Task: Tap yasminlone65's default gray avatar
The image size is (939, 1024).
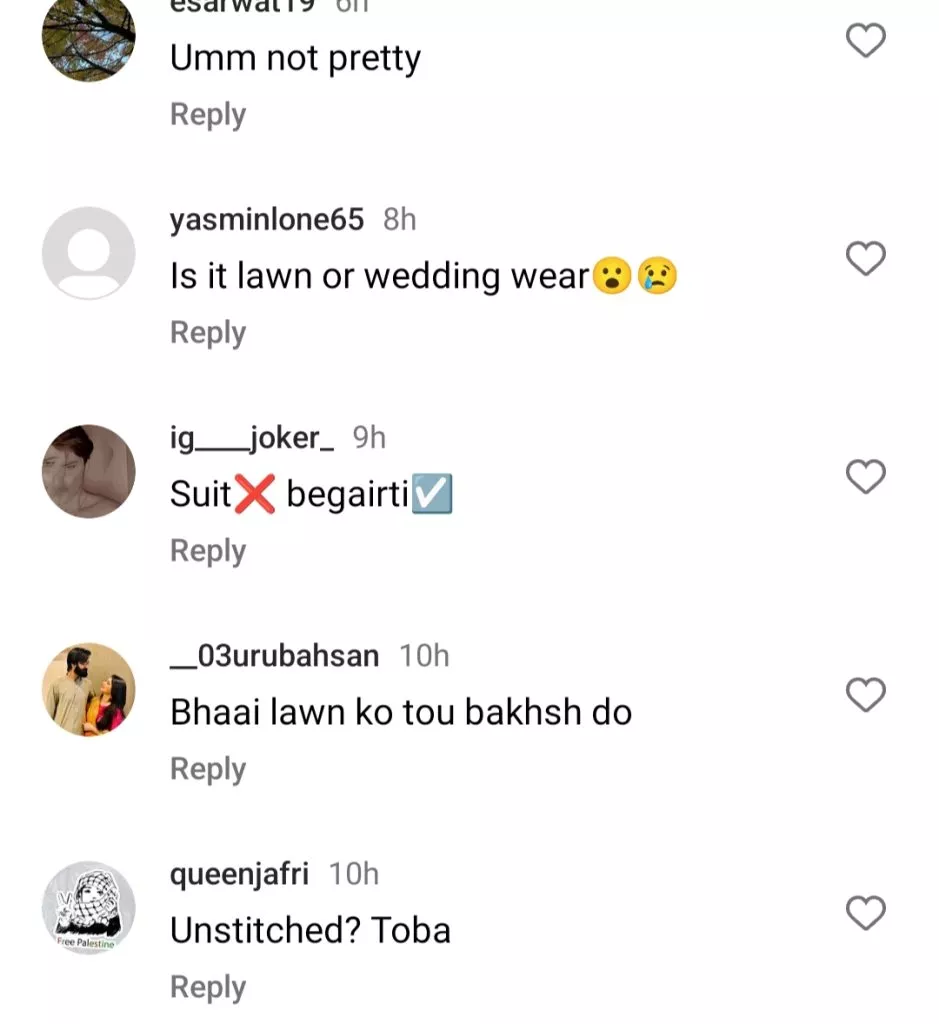Action: [x=88, y=253]
